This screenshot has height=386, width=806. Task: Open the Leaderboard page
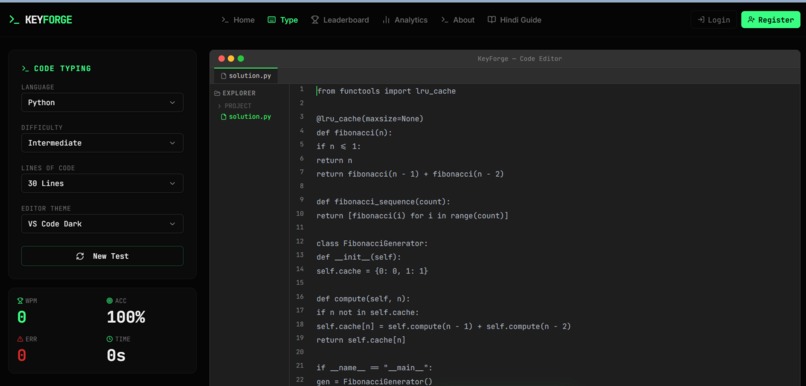coord(340,20)
